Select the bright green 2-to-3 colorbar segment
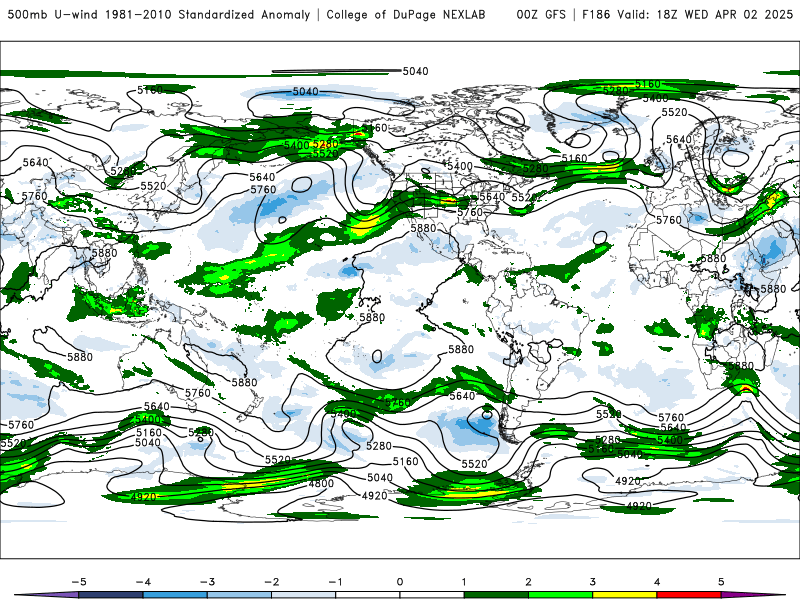The width and height of the screenshot is (800, 600). click(x=560, y=595)
